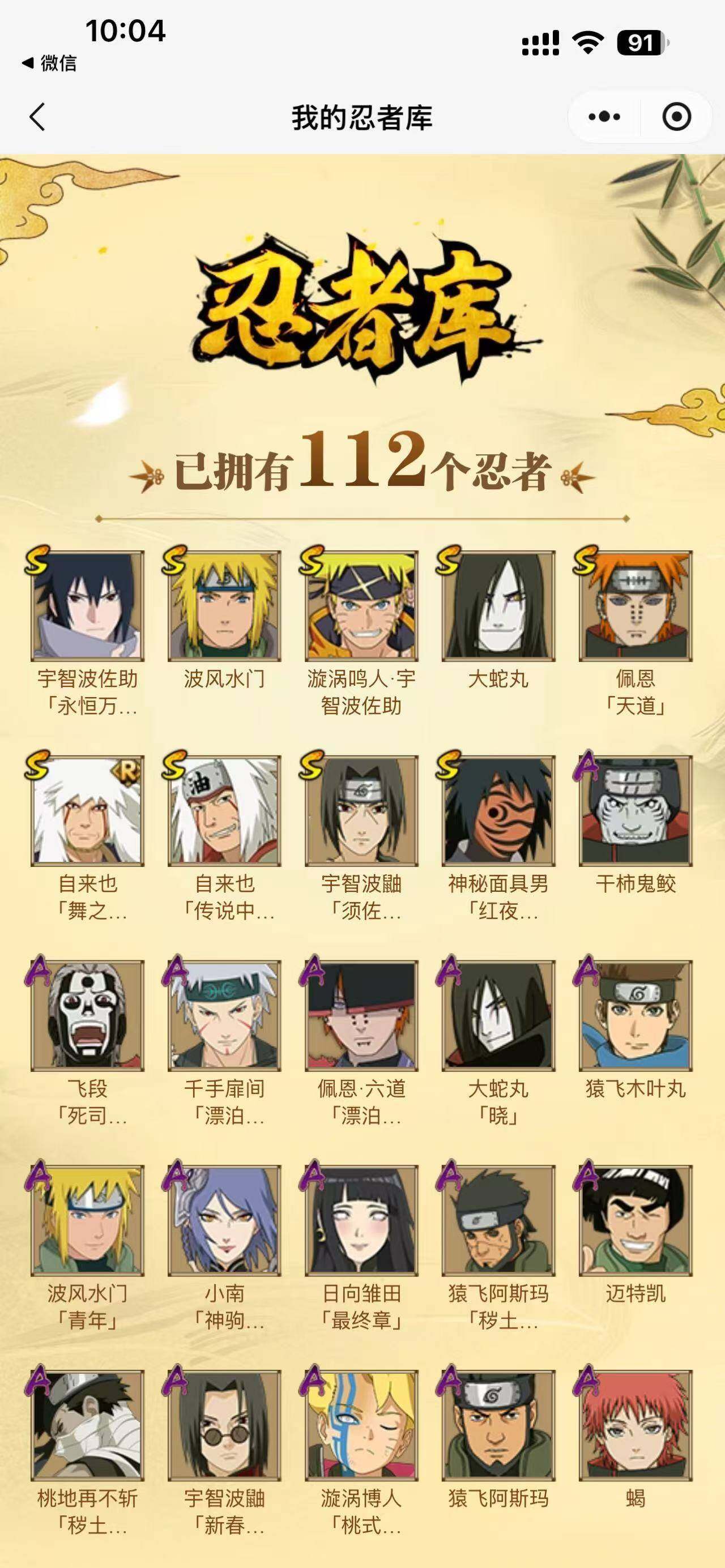Tap the 神秘面具男 masked ninja portrait
The image size is (725, 1568).
(x=498, y=810)
